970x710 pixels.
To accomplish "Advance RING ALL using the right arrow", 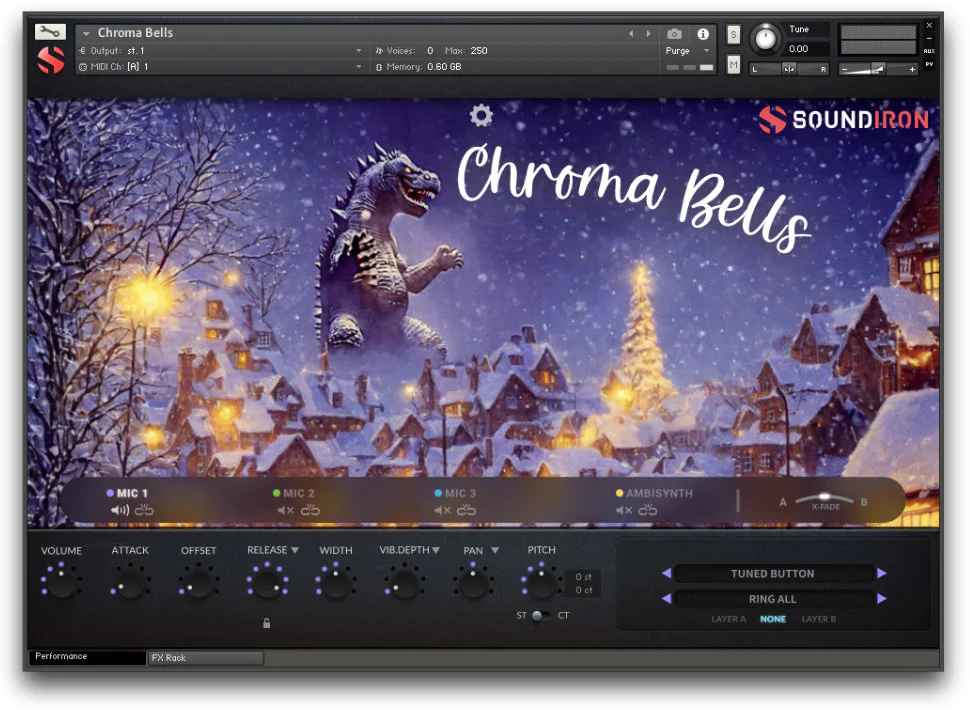I will tap(881, 598).
